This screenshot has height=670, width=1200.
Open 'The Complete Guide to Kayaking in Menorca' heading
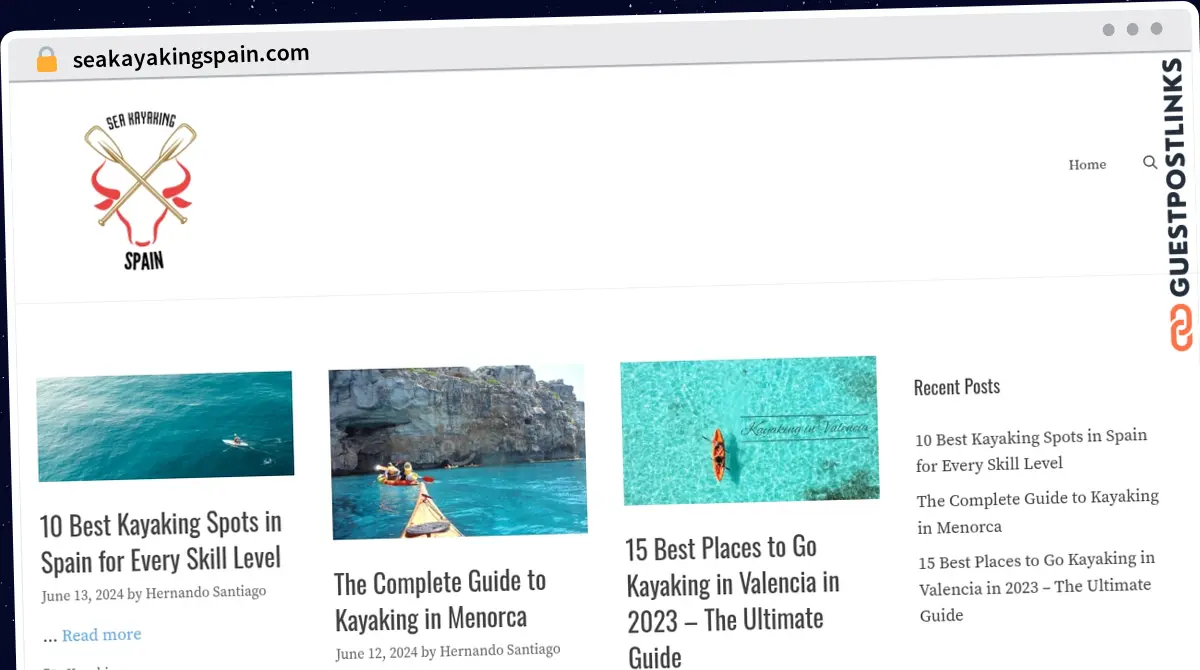(440, 600)
